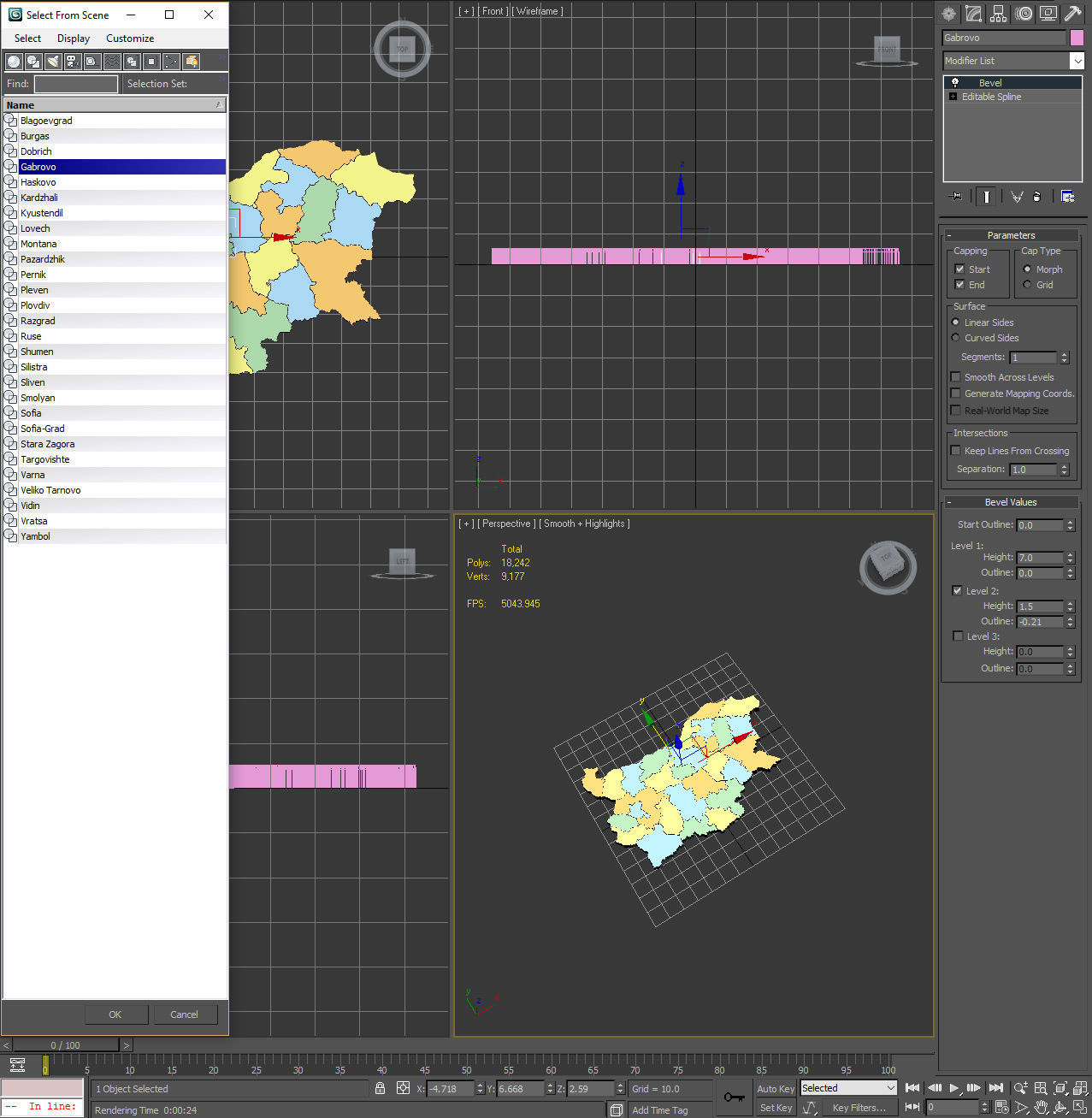The width and height of the screenshot is (1092, 1118).
Task: Disable Level 2 checkbox
Action: [957, 590]
